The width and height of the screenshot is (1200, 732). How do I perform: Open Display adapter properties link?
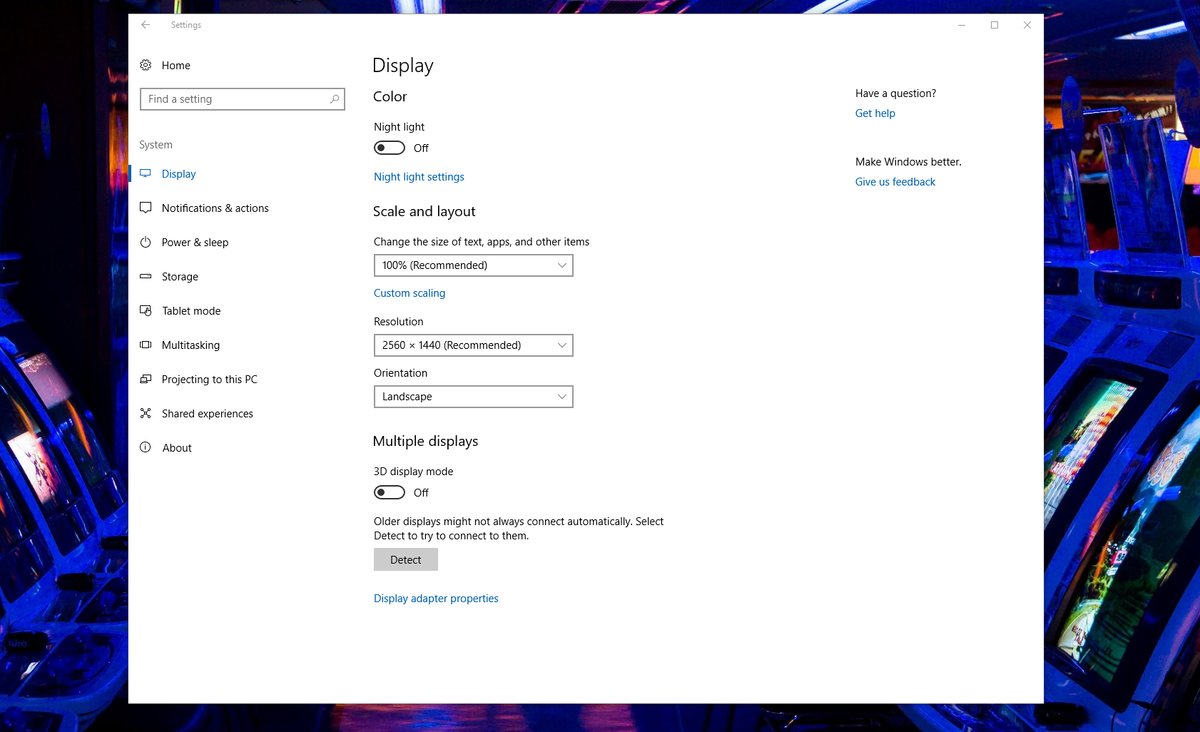click(435, 598)
